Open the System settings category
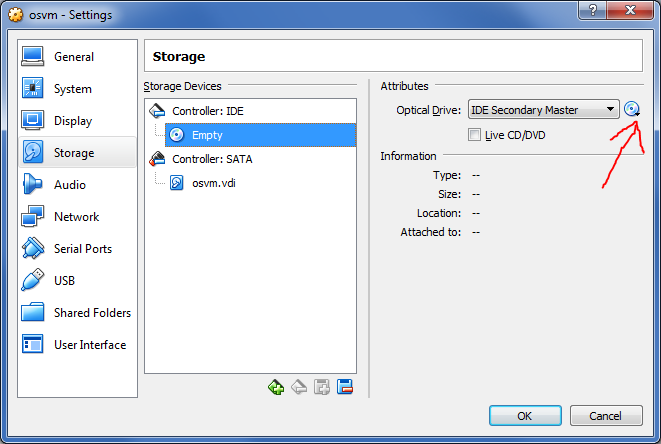The height and width of the screenshot is (444, 661). pyautogui.click(x=77, y=89)
